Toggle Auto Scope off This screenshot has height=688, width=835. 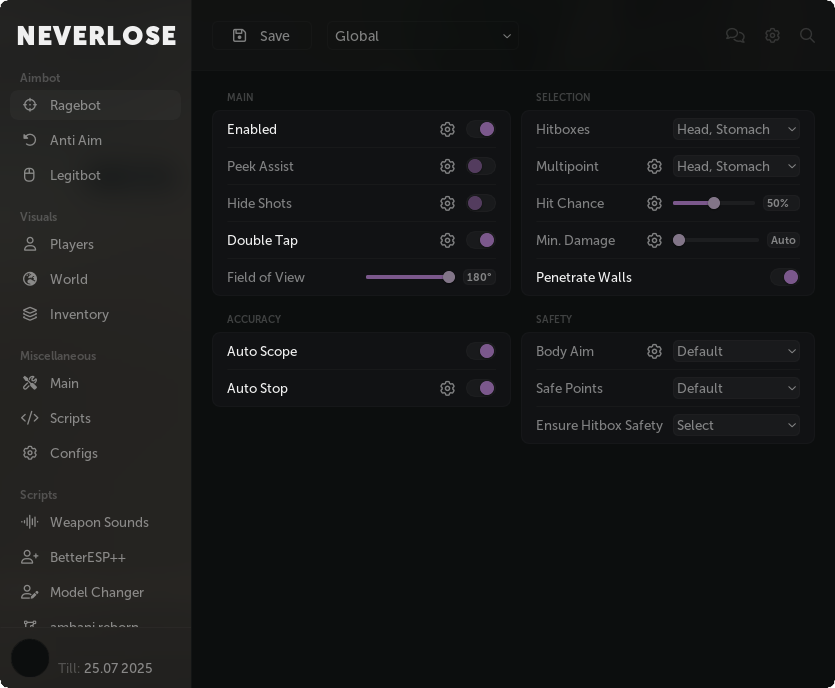coord(481,351)
